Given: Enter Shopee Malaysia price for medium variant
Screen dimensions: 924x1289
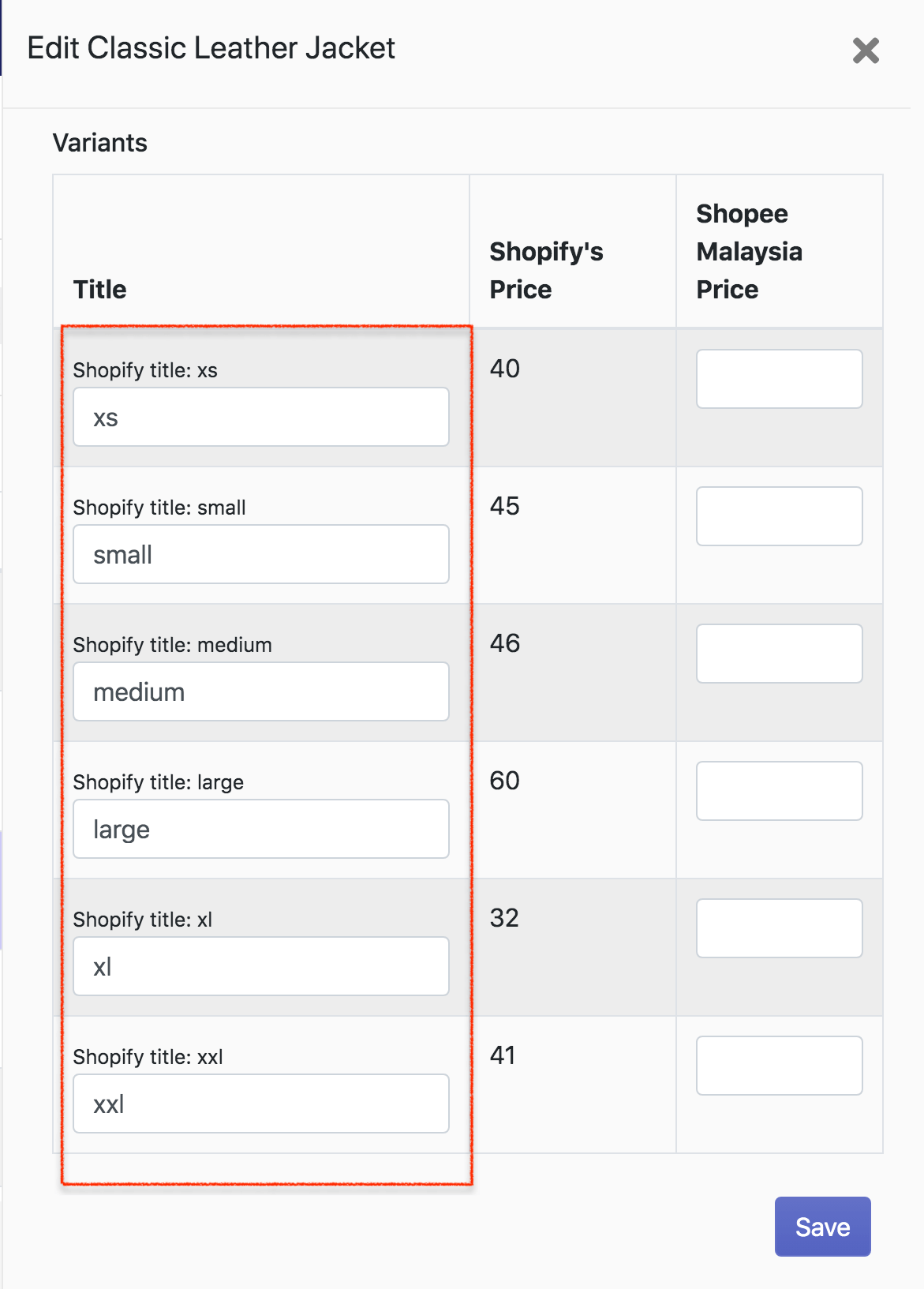Looking at the screenshot, I should pyautogui.click(x=779, y=654).
